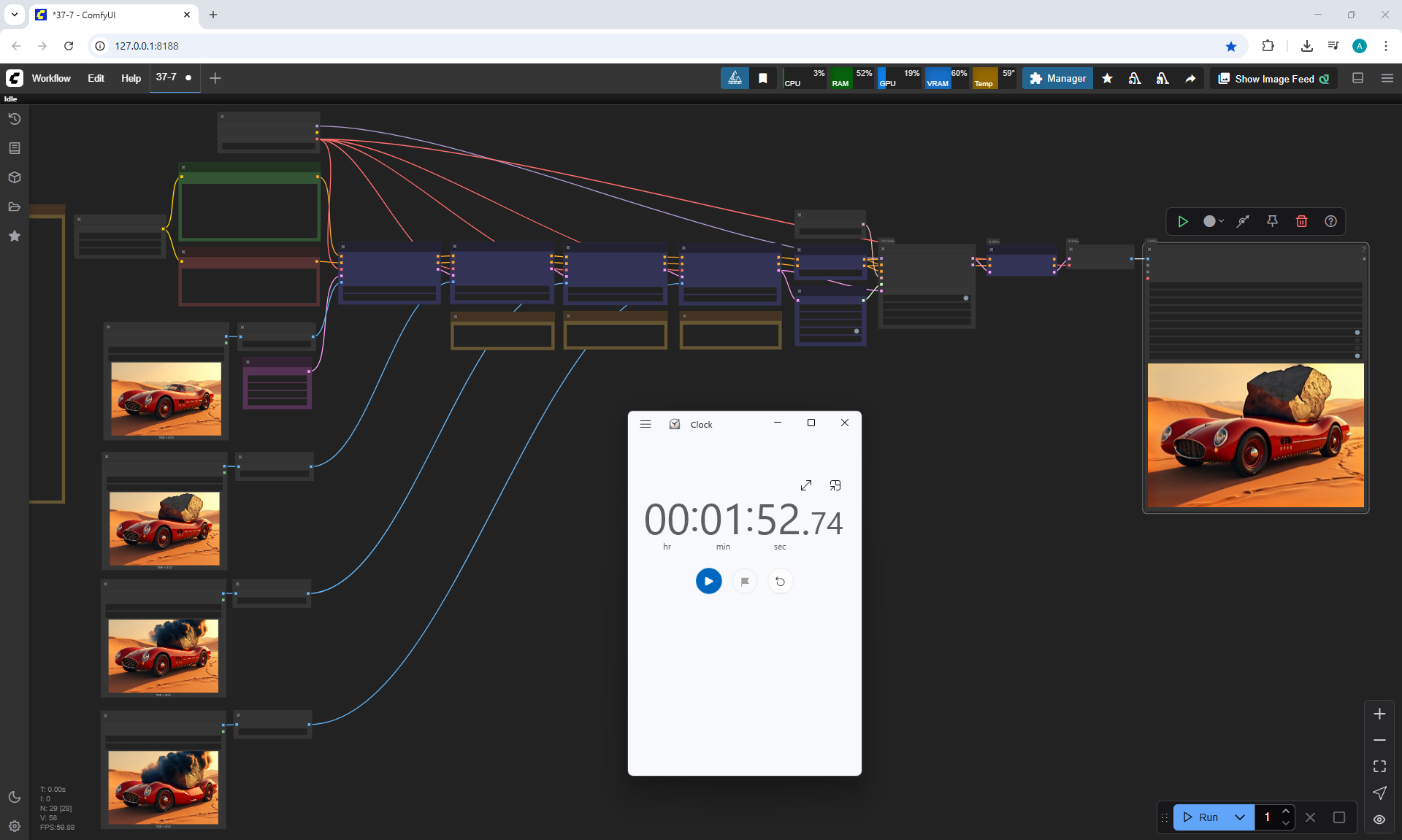Click the Manager button
The width and height of the screenshot is (1402, 840).
point(1057,78)
